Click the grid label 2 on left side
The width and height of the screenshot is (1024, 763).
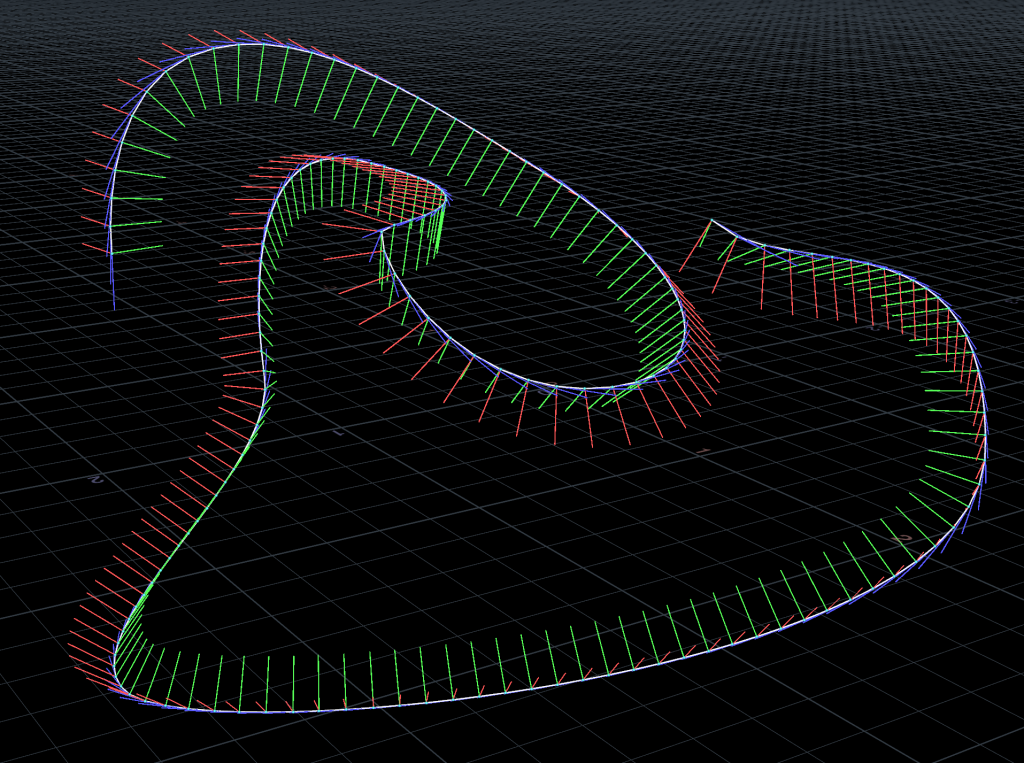(x=97, y=479)
